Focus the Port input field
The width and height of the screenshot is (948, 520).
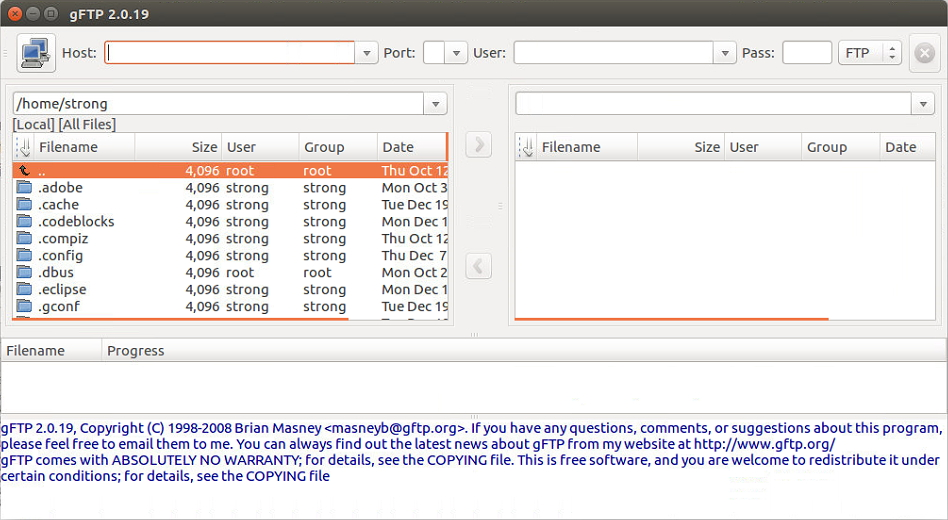pyautogui.click(x=434, y=53)
